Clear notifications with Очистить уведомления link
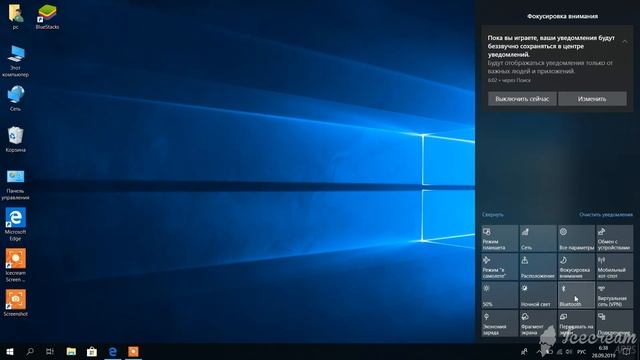This screenshot has width=640, height=360. click(606, 215)
